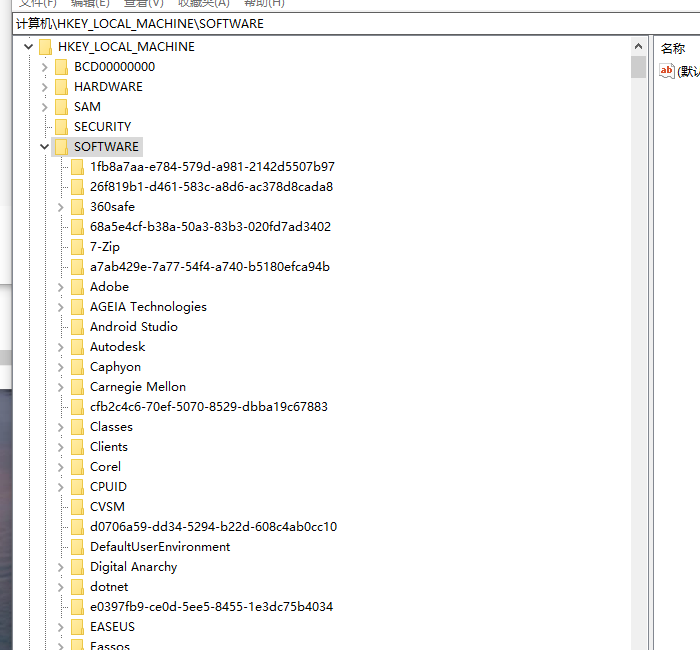Collapse the HKEY_LOCAL_MACHINE root key

[29, 47]
